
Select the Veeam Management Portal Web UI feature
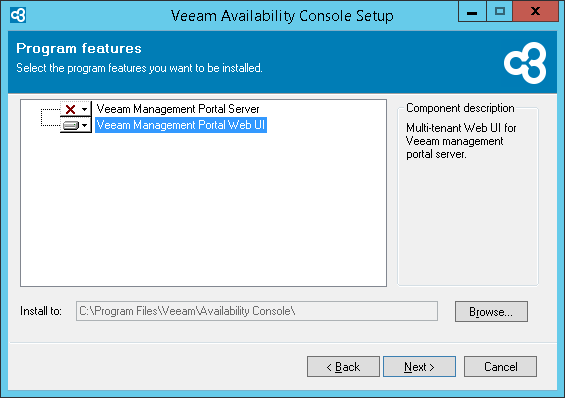181,125
